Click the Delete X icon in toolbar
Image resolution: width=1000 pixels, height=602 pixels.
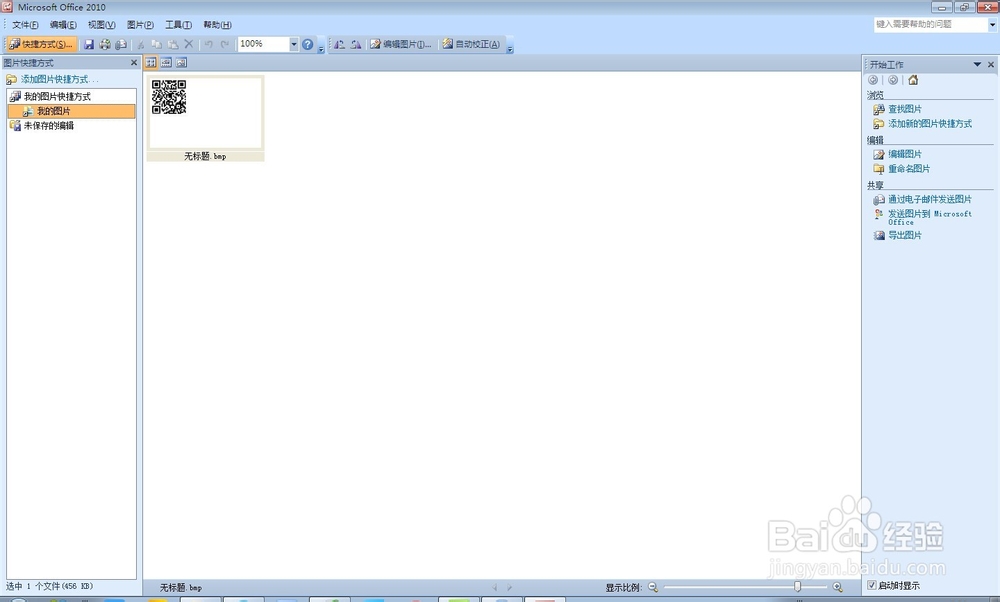pyautogui.click(x=188, y=44)
